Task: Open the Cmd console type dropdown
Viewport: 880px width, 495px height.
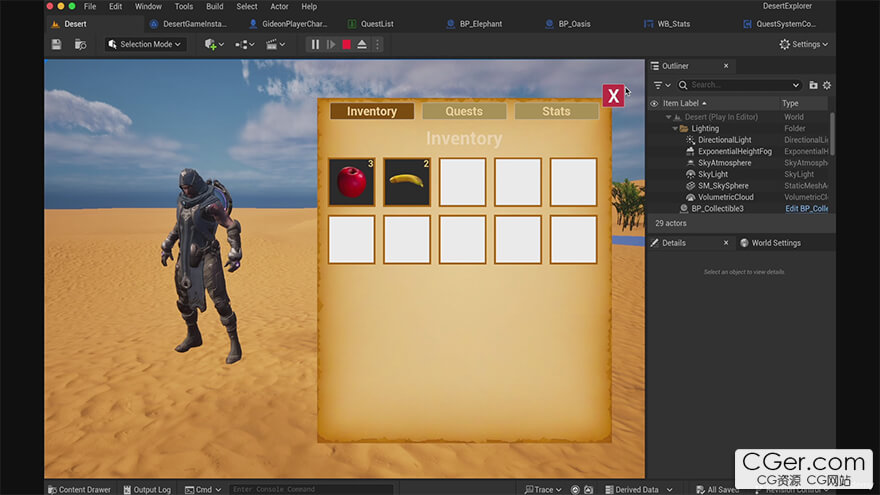Action: [x=203, y=489]
